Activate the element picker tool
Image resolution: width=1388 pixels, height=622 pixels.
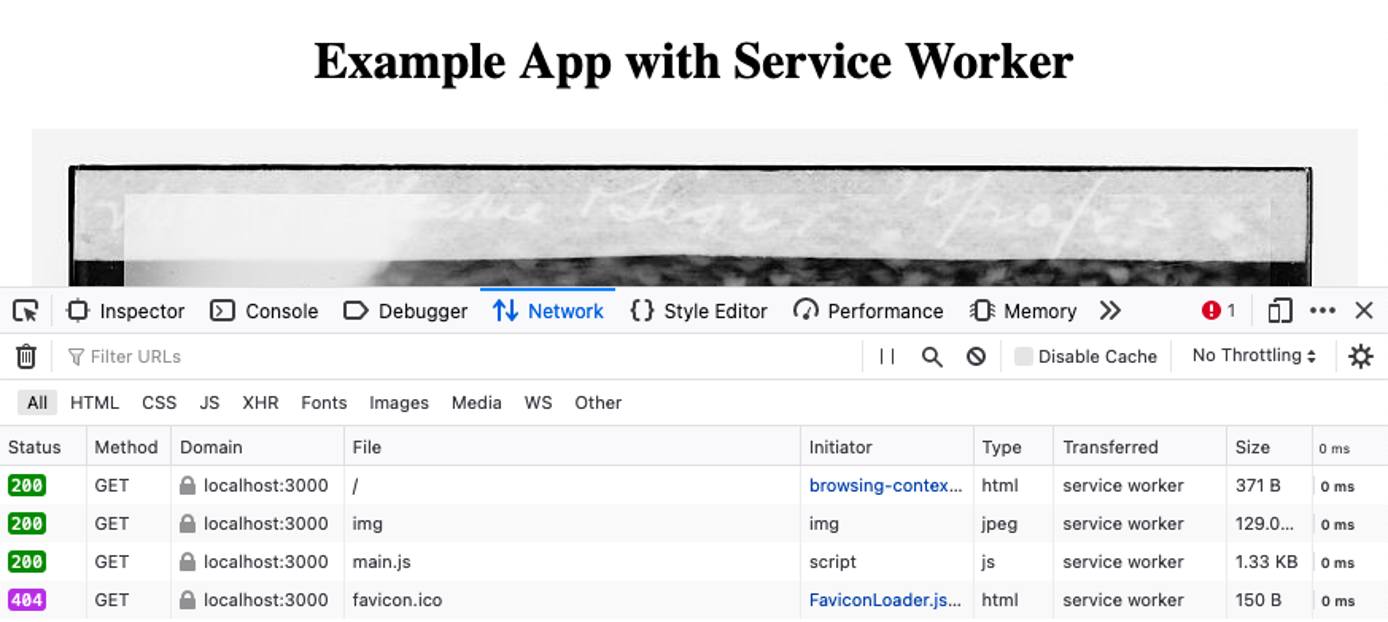[x=27, y=310]
